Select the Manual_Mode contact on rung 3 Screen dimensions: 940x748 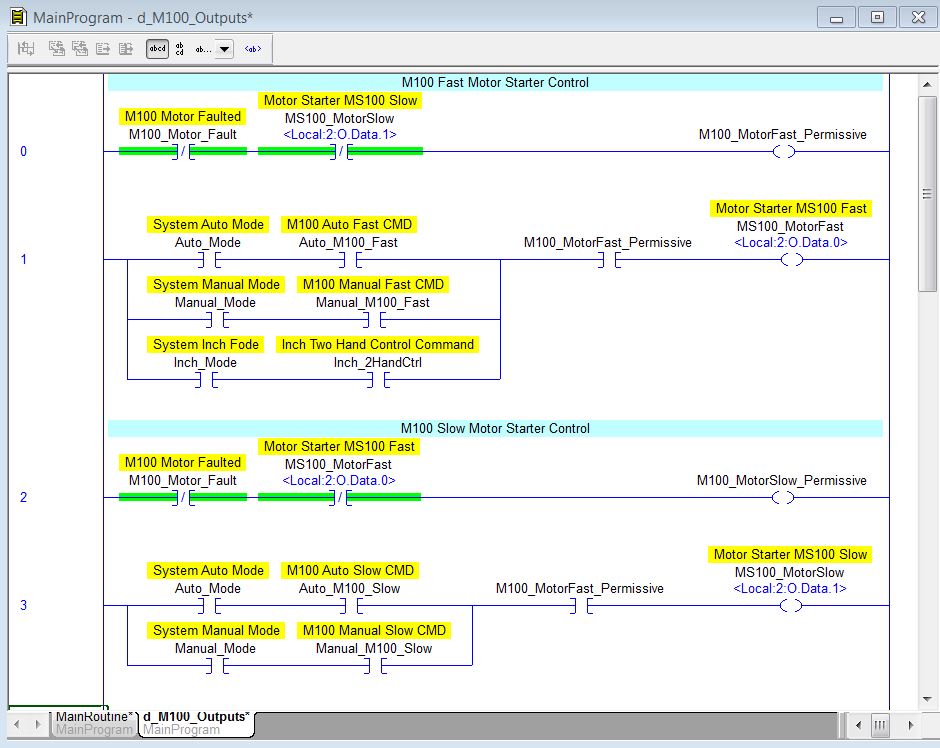click(x=216, y=665)
